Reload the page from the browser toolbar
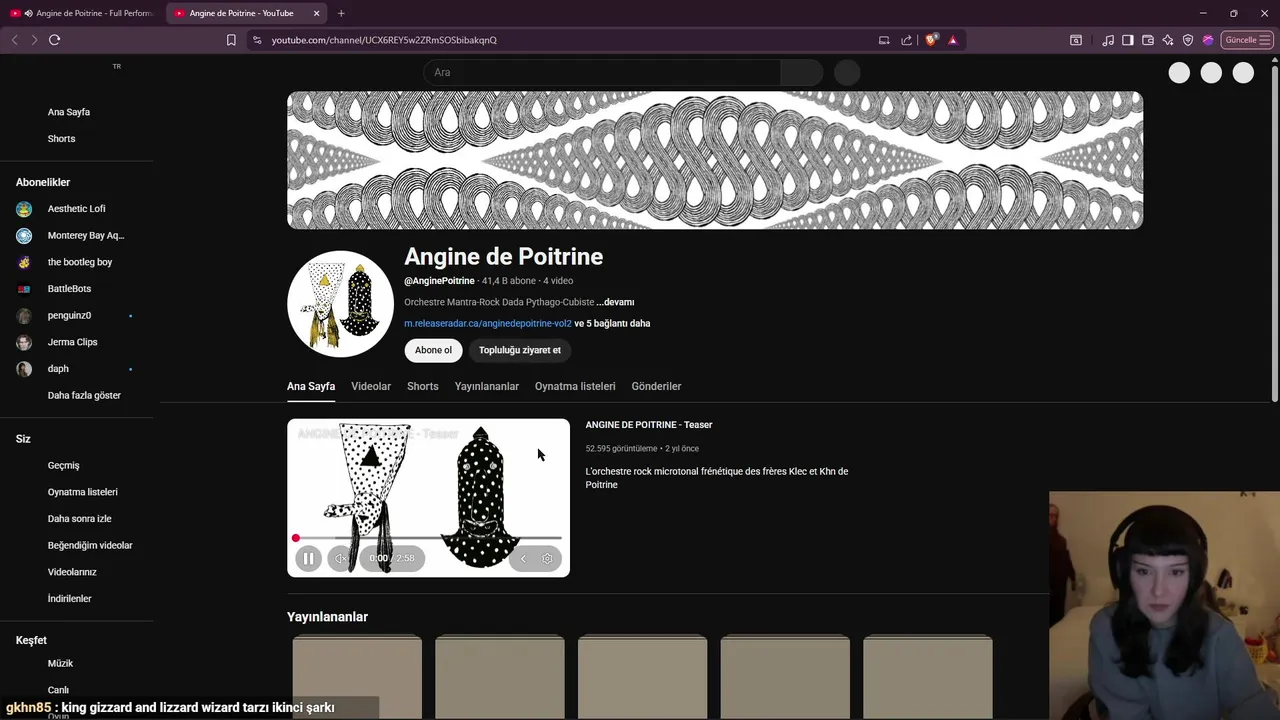1280x720 pixels. [54, 40]
